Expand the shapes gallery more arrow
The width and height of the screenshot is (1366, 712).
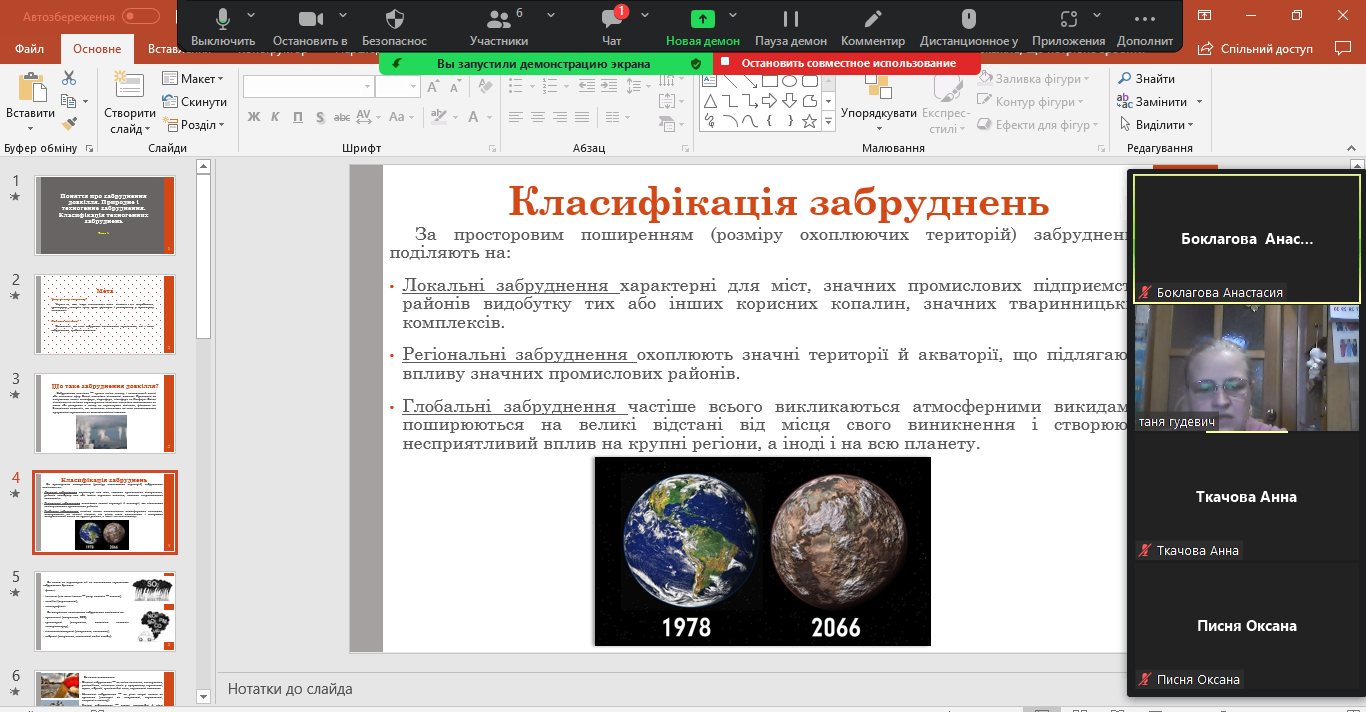828,122
